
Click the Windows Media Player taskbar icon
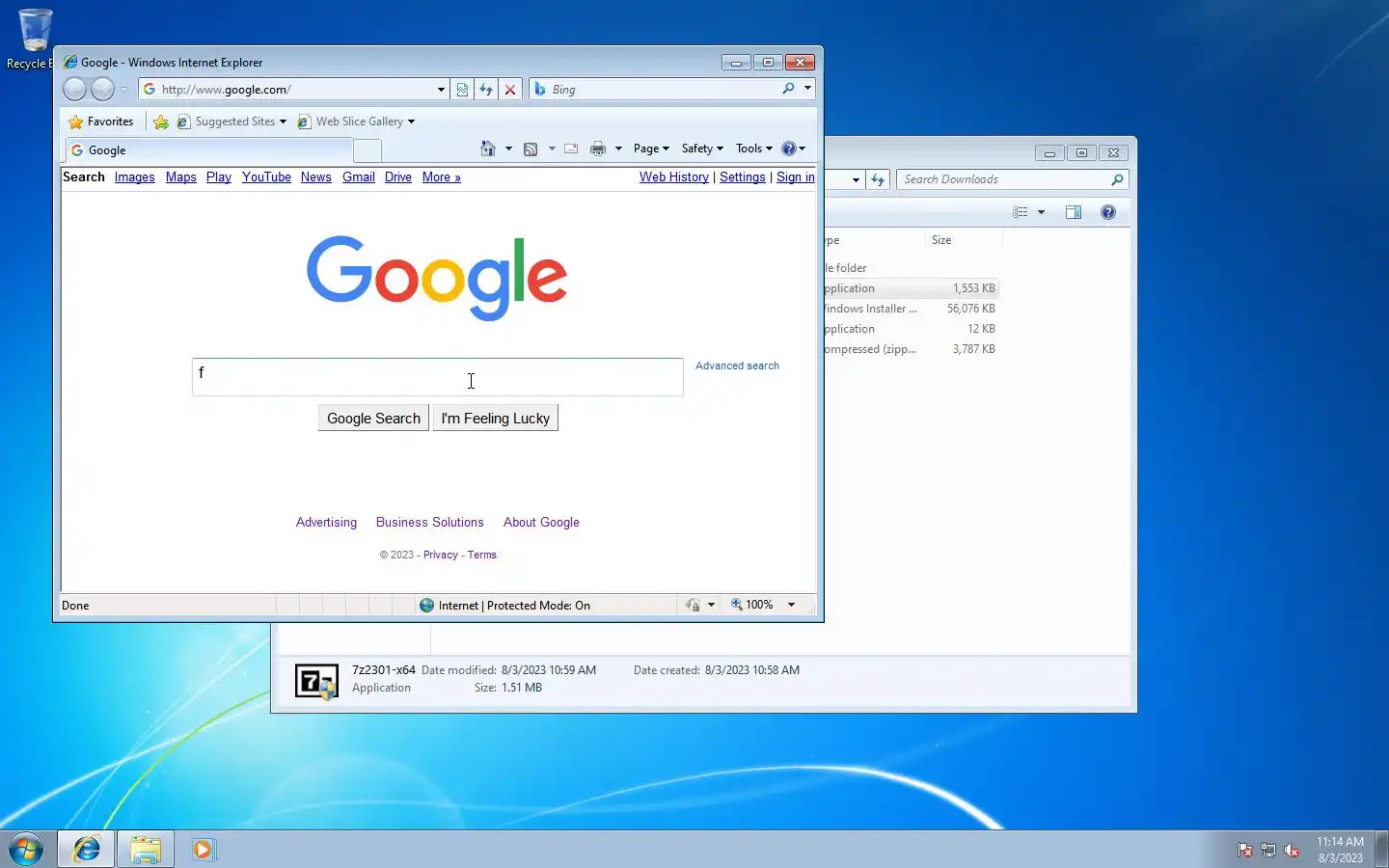coord(204,849)
